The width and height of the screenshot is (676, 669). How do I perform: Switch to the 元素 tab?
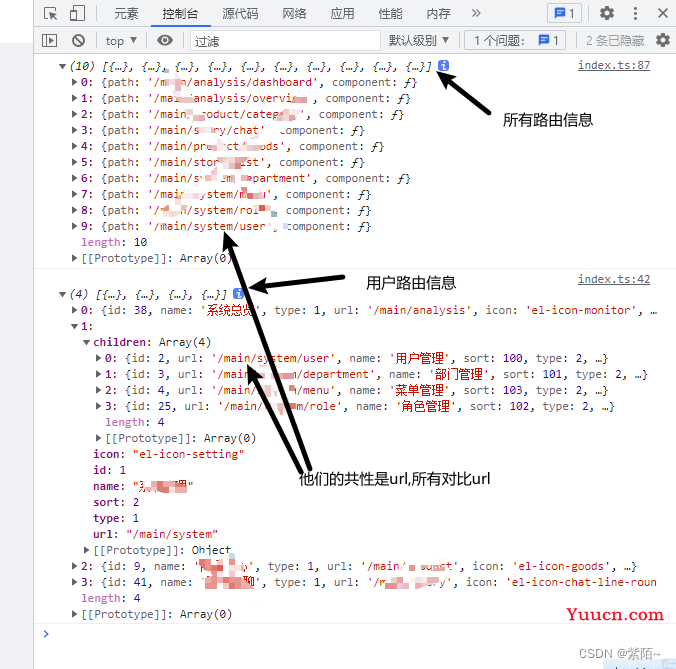[126, 13]
